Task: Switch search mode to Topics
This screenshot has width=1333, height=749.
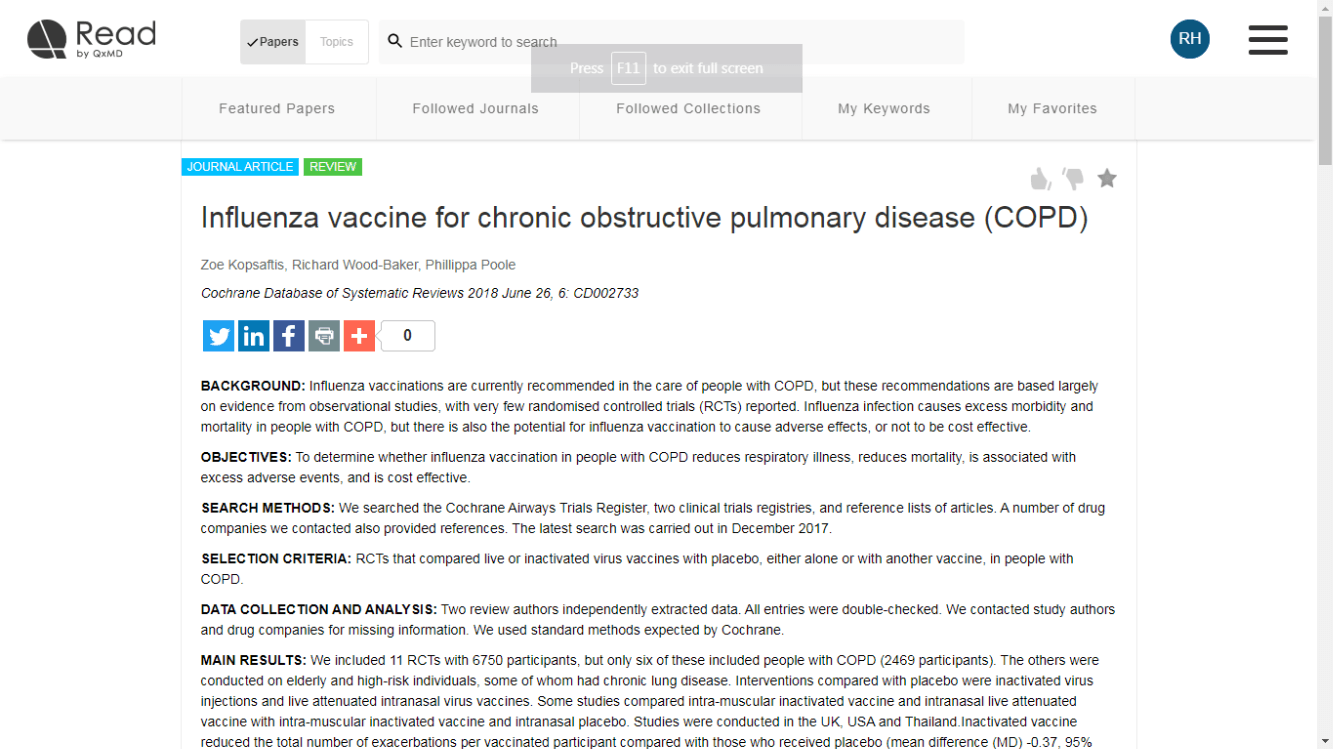Action: pos(337,42)
